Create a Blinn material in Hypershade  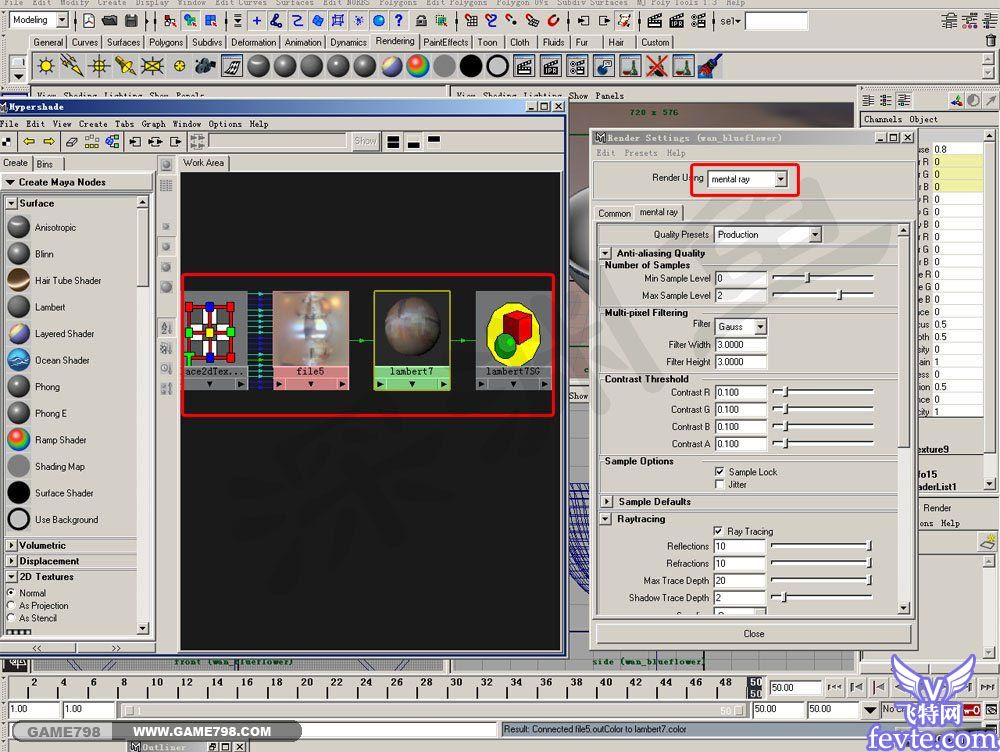19,254
